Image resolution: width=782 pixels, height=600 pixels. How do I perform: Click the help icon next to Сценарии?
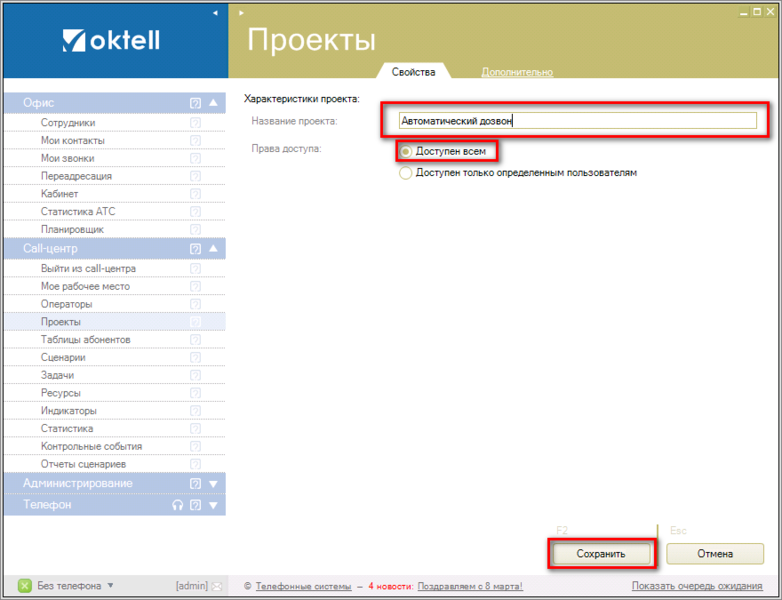point(196,358)
